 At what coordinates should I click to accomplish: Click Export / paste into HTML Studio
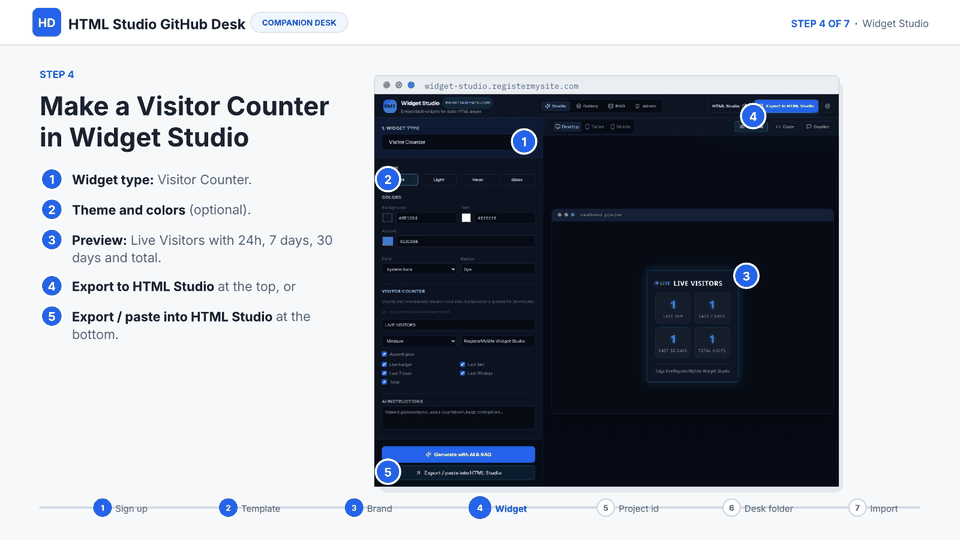pyautogui.click(x=458, y=473)
